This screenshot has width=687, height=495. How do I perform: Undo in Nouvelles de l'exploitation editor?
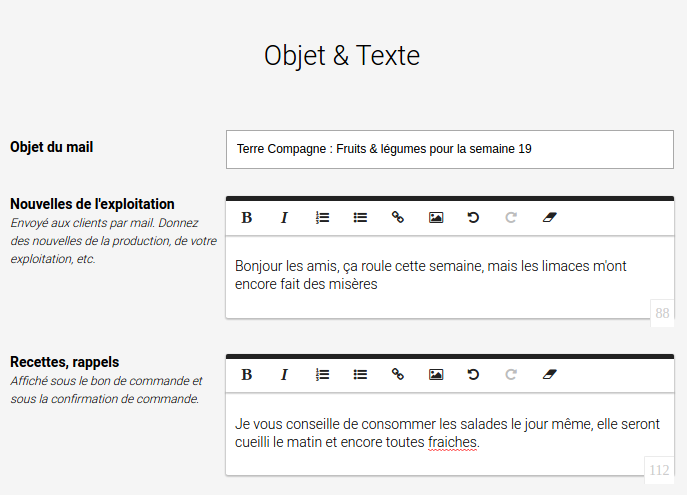pyautogui.click(x=473, y=218)
